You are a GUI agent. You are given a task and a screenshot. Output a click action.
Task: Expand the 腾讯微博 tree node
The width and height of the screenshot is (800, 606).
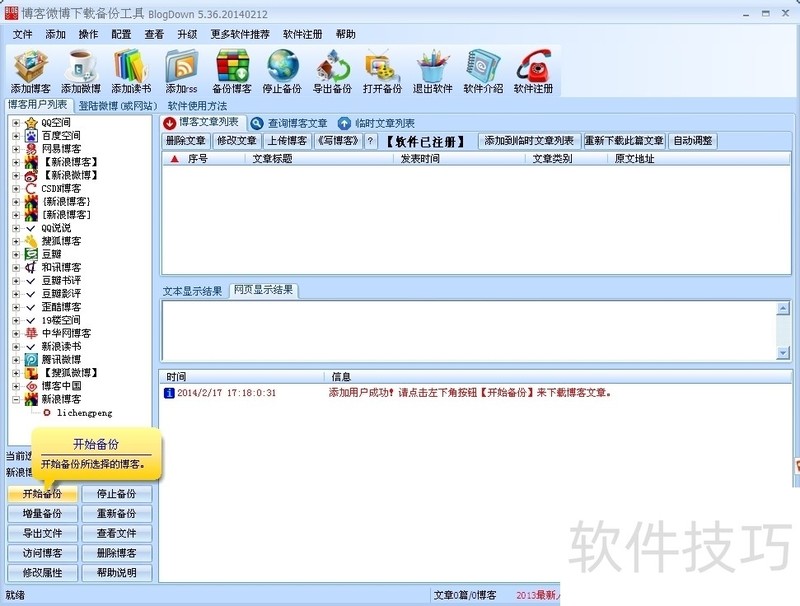[16, 359]
